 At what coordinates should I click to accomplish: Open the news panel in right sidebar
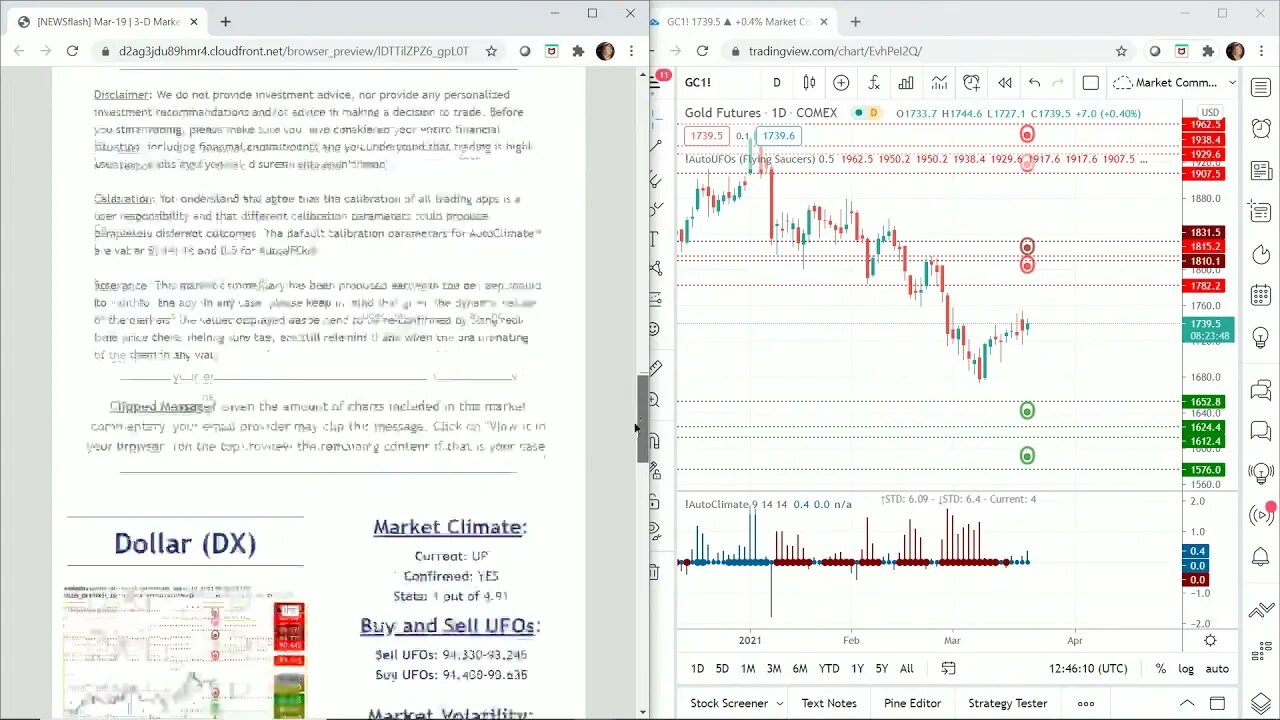point(1260,170)
